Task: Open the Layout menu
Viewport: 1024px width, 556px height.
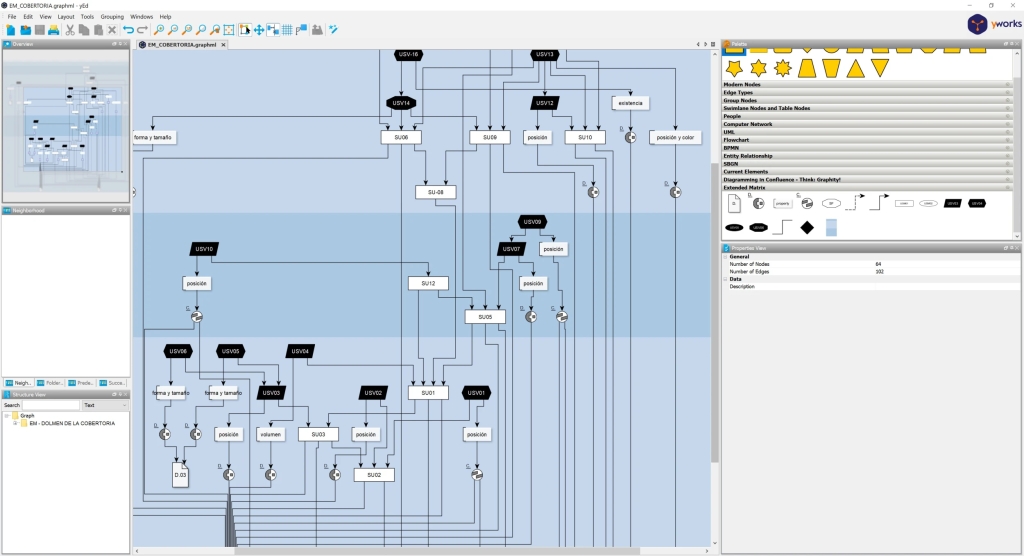Action: point(66,17)
